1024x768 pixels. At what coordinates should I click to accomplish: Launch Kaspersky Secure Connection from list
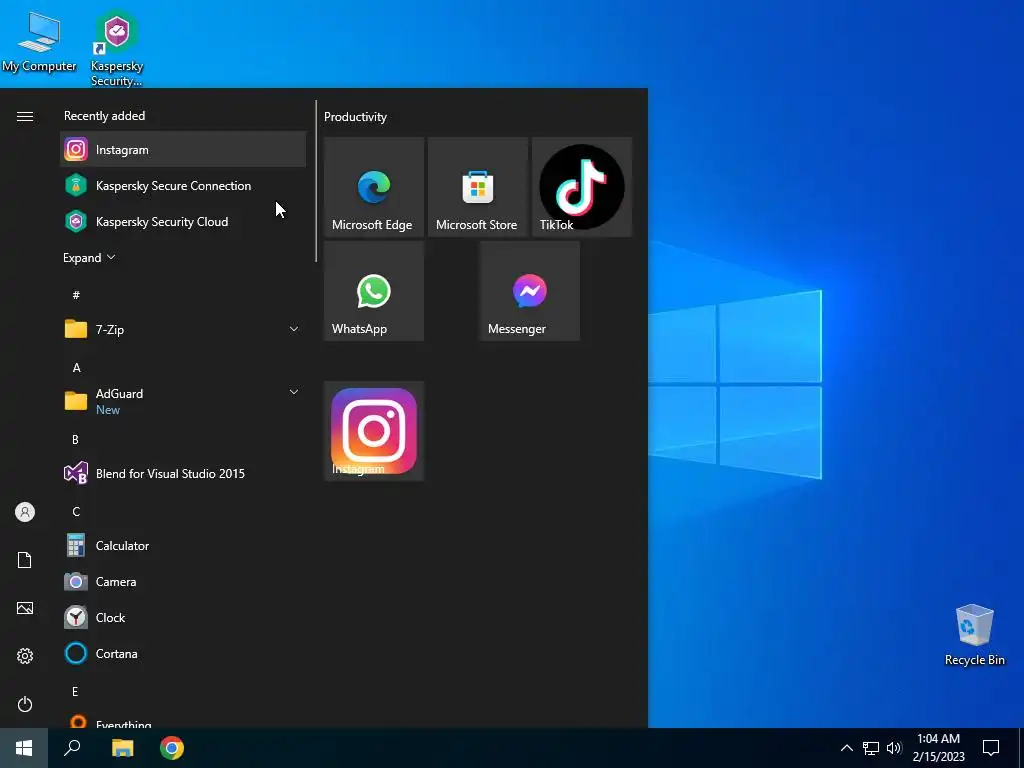click(x=183, y=185)
